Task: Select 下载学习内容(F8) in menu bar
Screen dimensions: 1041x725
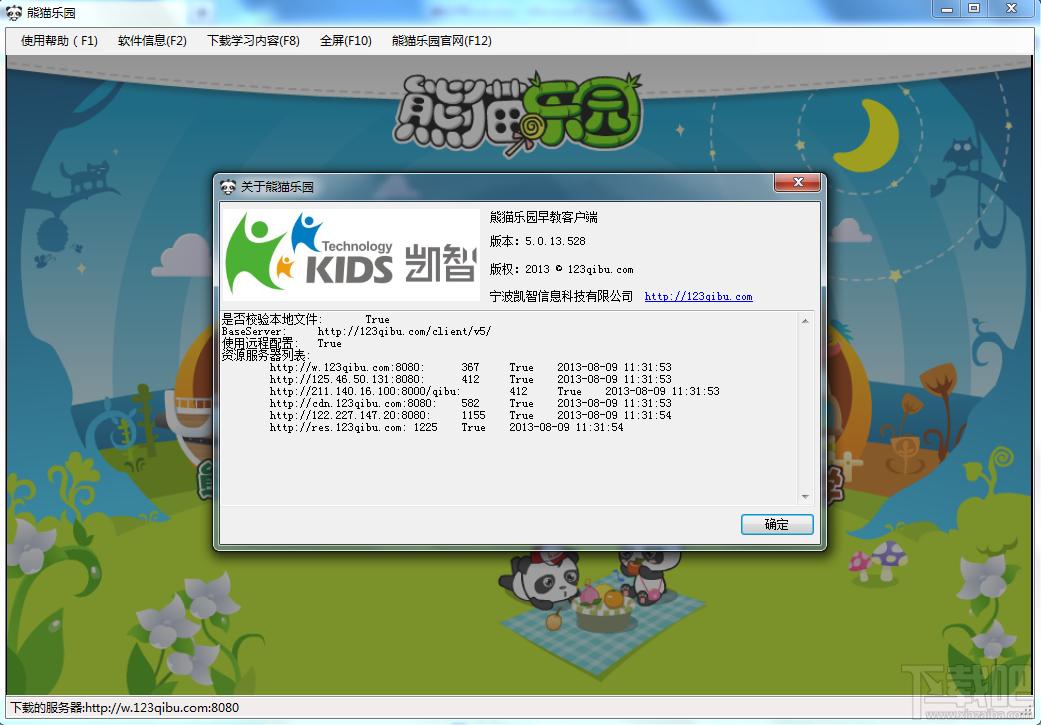Action: pyautogui.click(x=253, y=41)
